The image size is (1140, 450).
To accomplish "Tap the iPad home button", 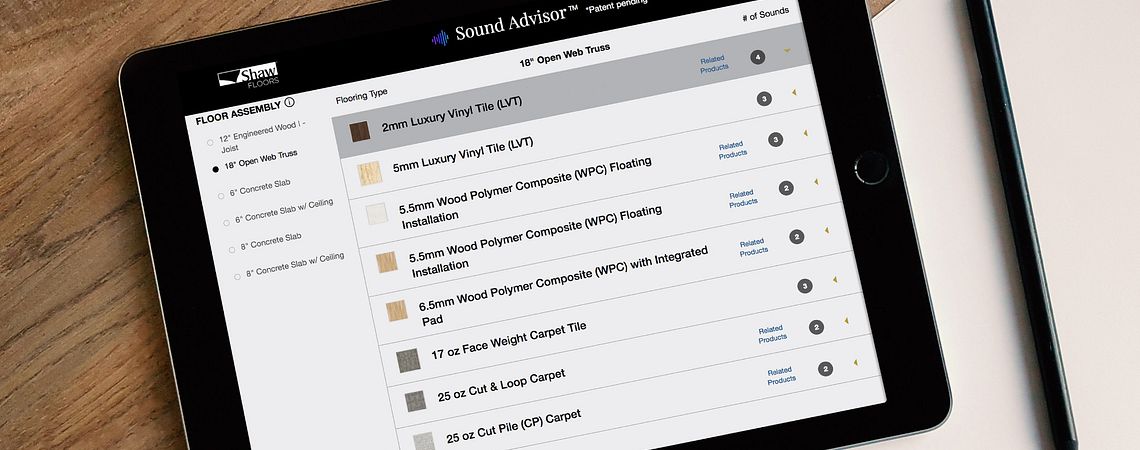I will (x=871, y=167).
